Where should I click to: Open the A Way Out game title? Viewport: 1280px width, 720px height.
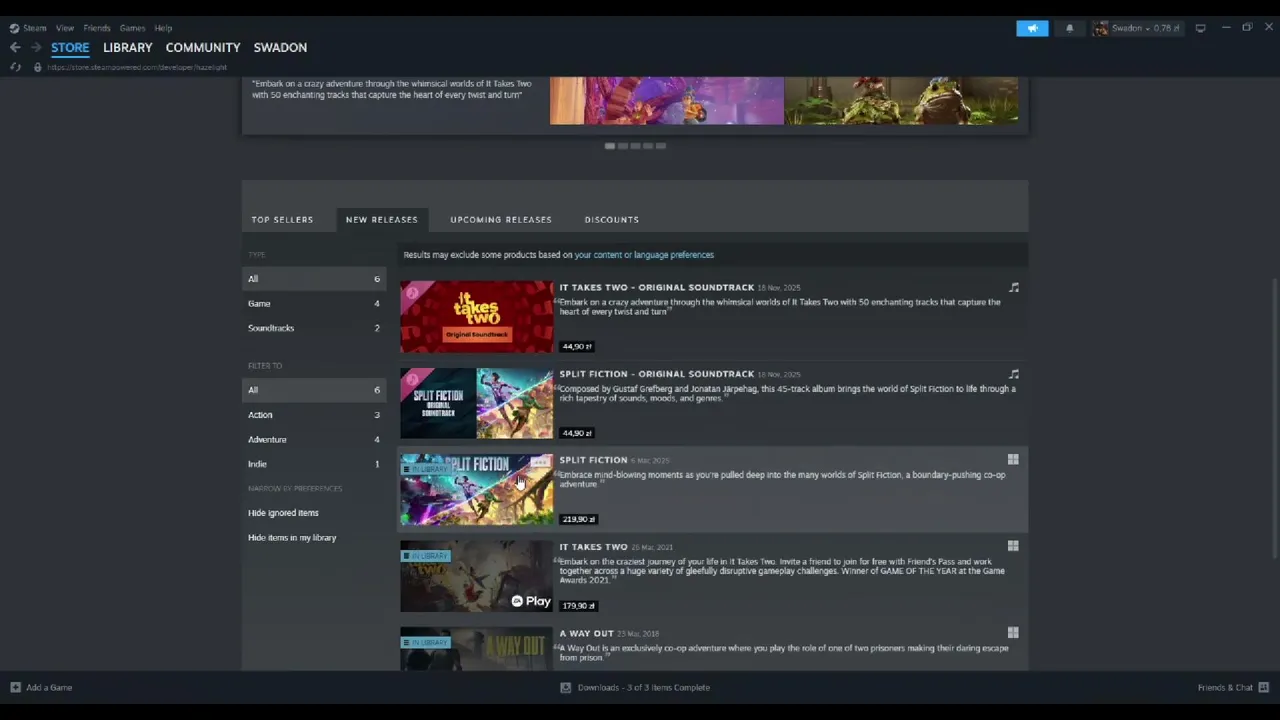click(x=586, y=634)
